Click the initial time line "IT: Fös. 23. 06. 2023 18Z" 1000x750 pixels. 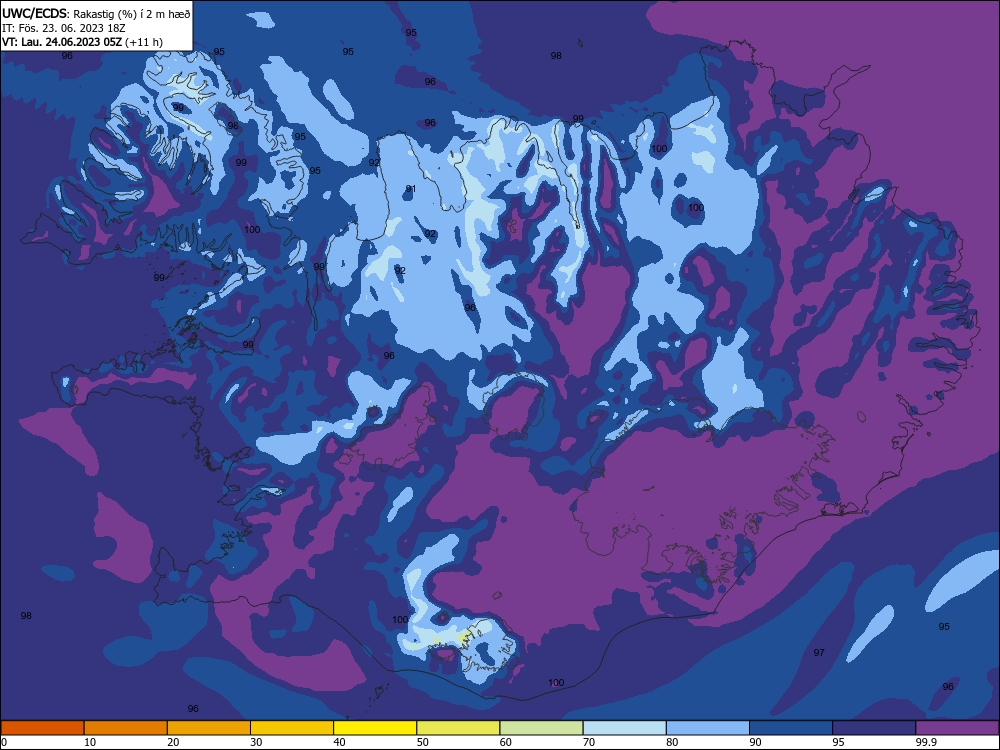(x=64, y=28)
